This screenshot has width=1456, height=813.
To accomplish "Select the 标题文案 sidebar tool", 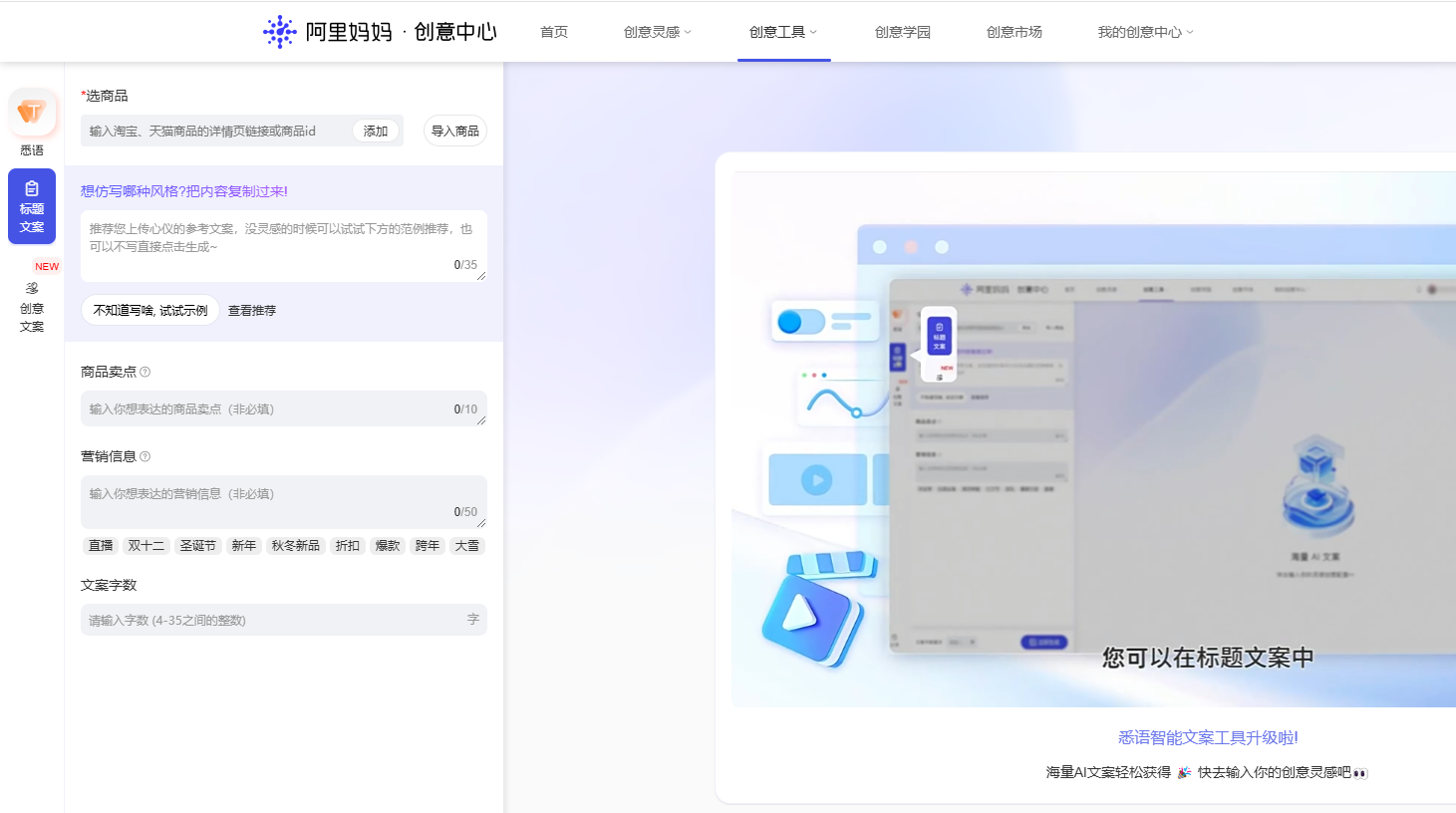I will (32, 206).
